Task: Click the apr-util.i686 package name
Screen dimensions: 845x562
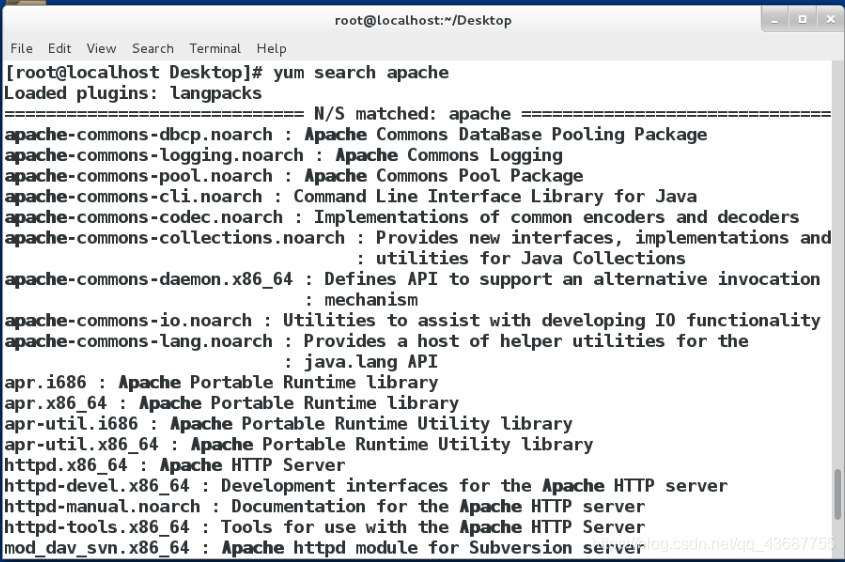Action: (x=71, y=424)
